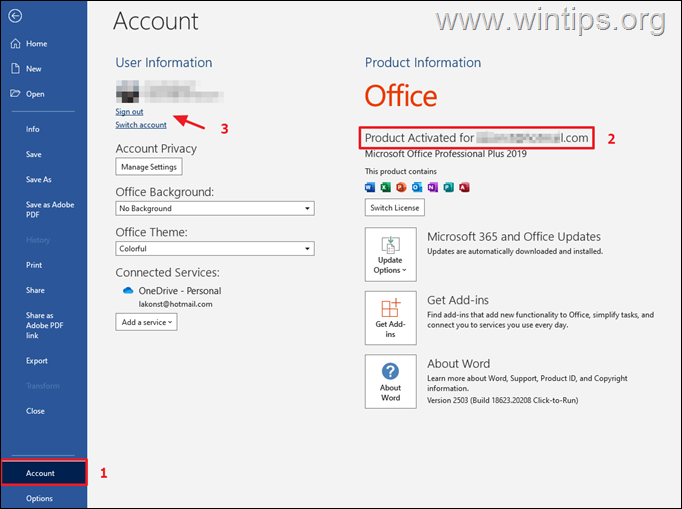Click the New document icon

click(x=15, y=68)
